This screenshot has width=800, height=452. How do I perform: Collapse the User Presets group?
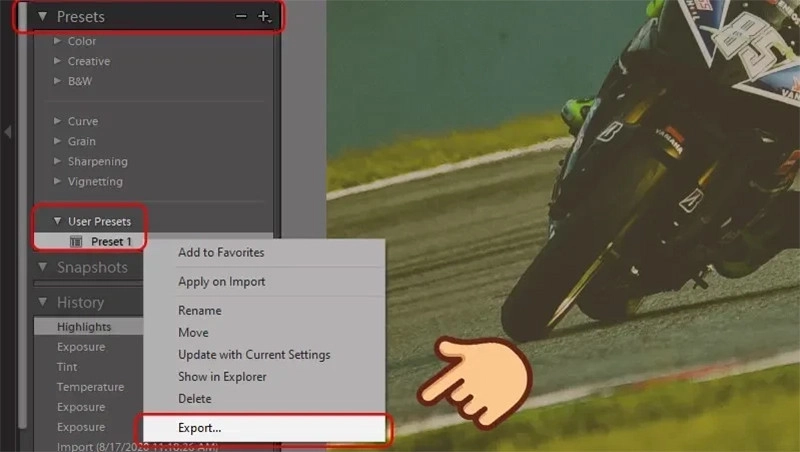57,221
